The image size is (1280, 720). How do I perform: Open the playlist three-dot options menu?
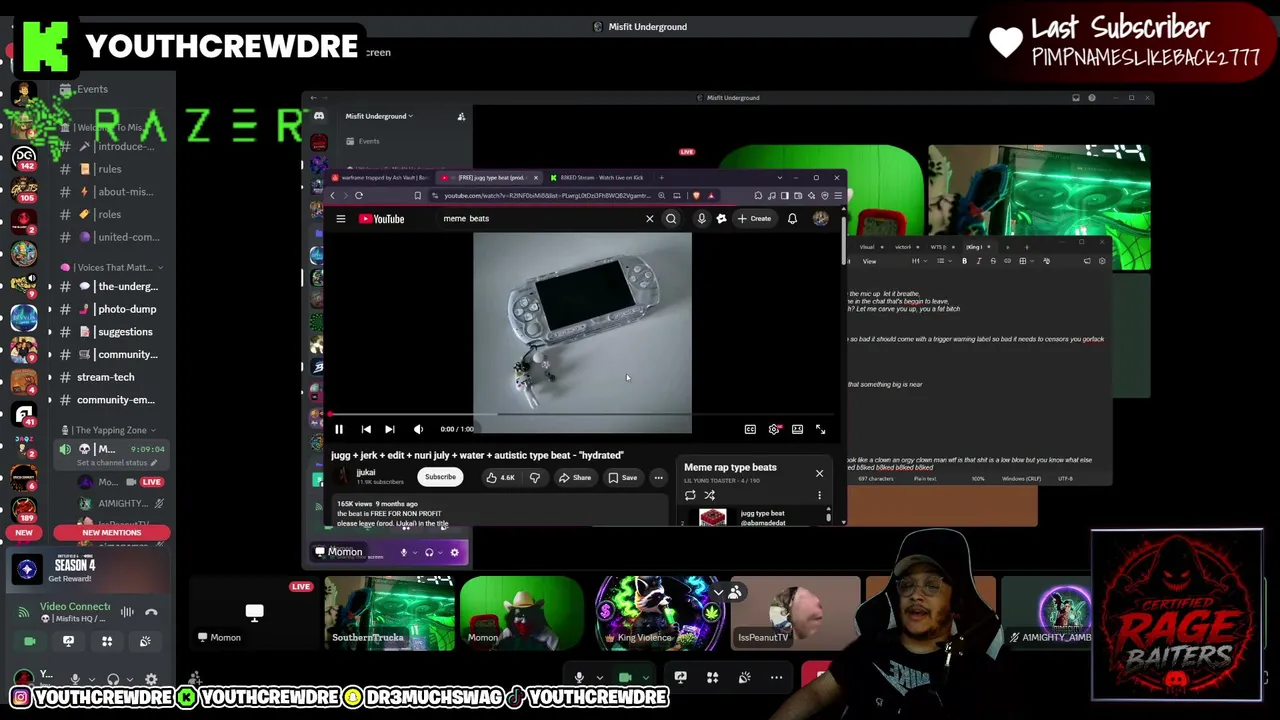[819, 495]
